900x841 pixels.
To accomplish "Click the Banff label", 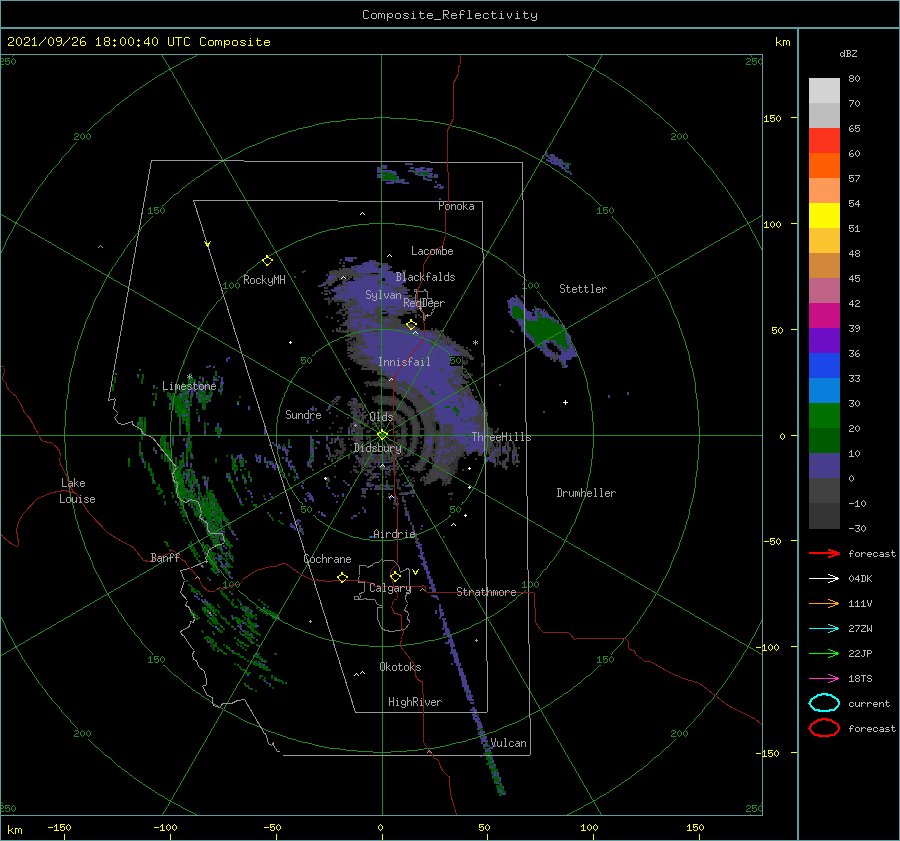I will click(165, 557).
